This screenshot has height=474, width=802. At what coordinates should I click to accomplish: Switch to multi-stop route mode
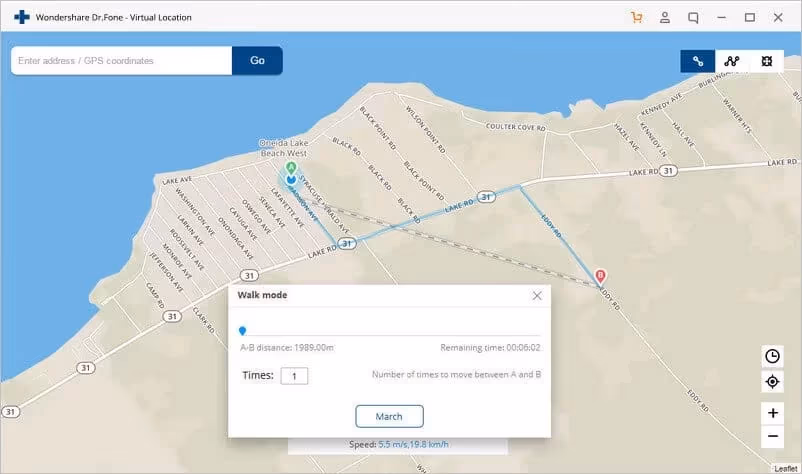tap(732, 61)
